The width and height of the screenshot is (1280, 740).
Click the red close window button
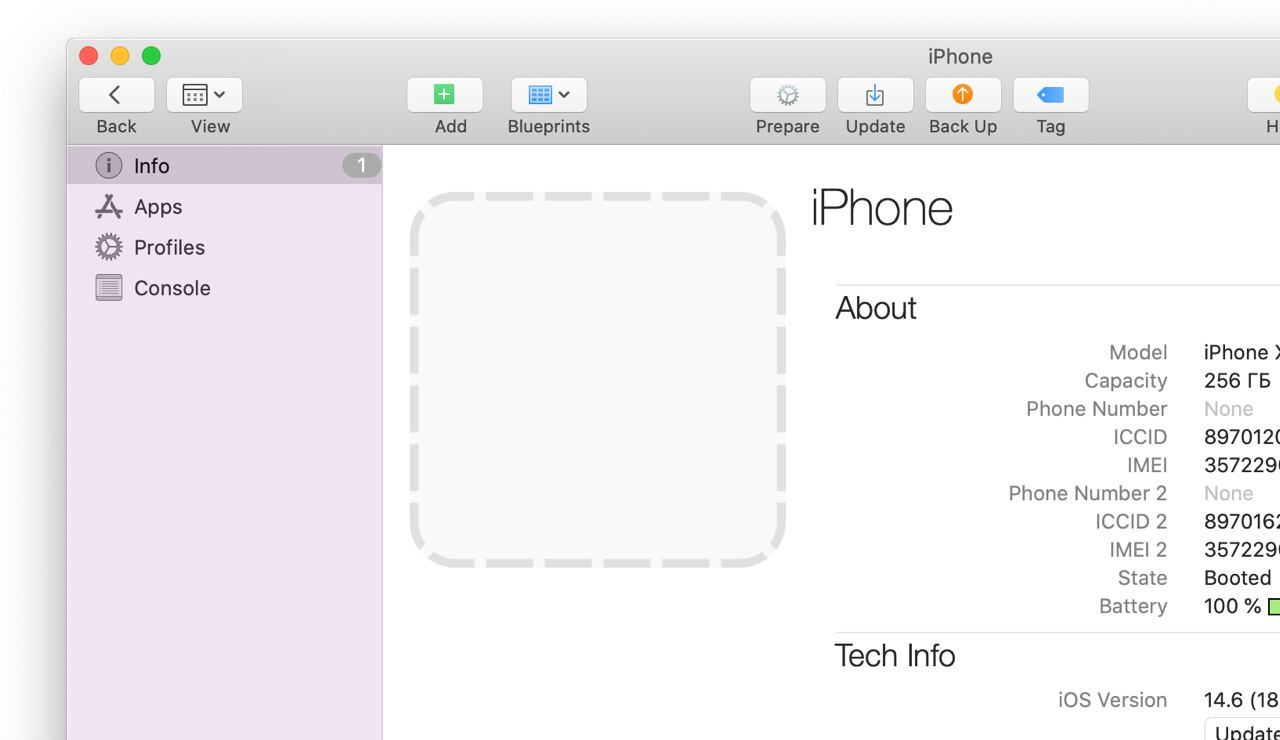click(89, 56)
